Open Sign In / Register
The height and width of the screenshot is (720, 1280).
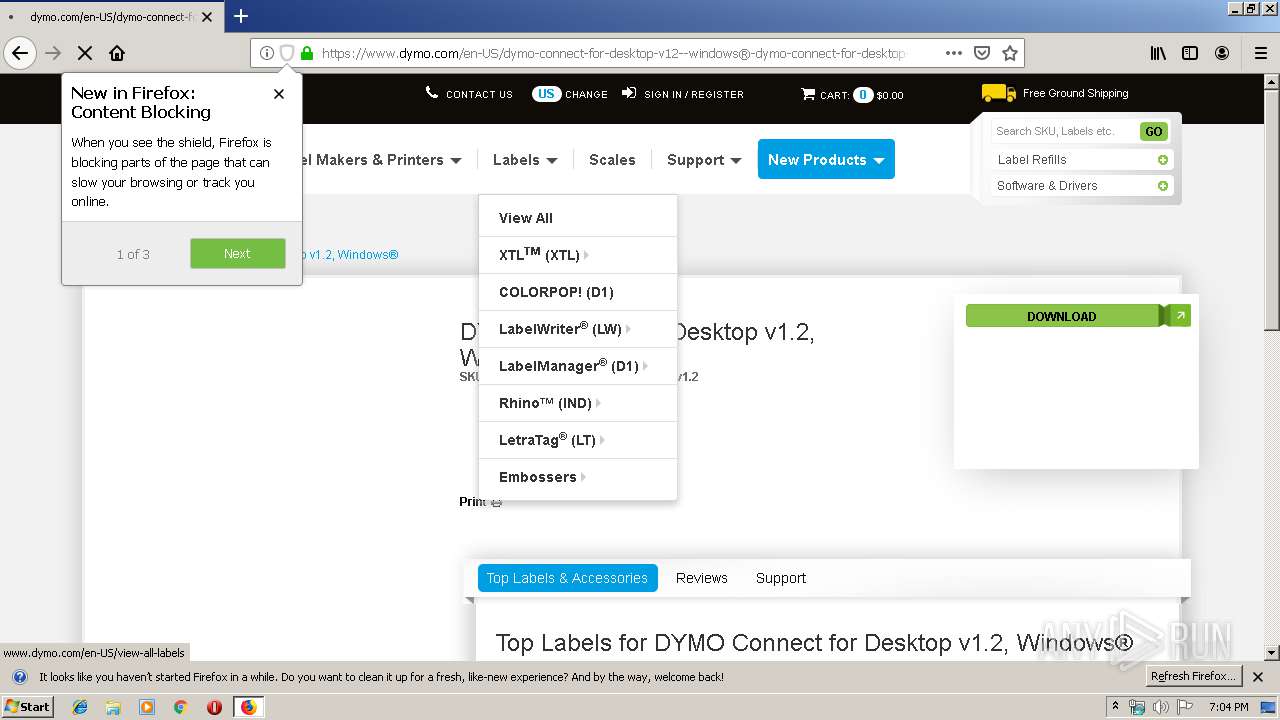(x=683, y=94)
